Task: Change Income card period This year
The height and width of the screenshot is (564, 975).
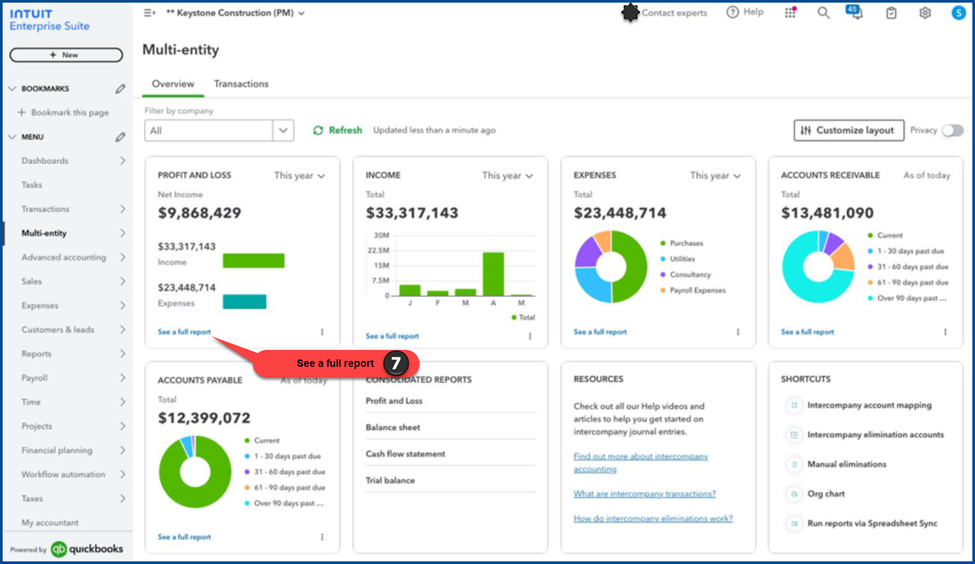Action: point(507,176)
